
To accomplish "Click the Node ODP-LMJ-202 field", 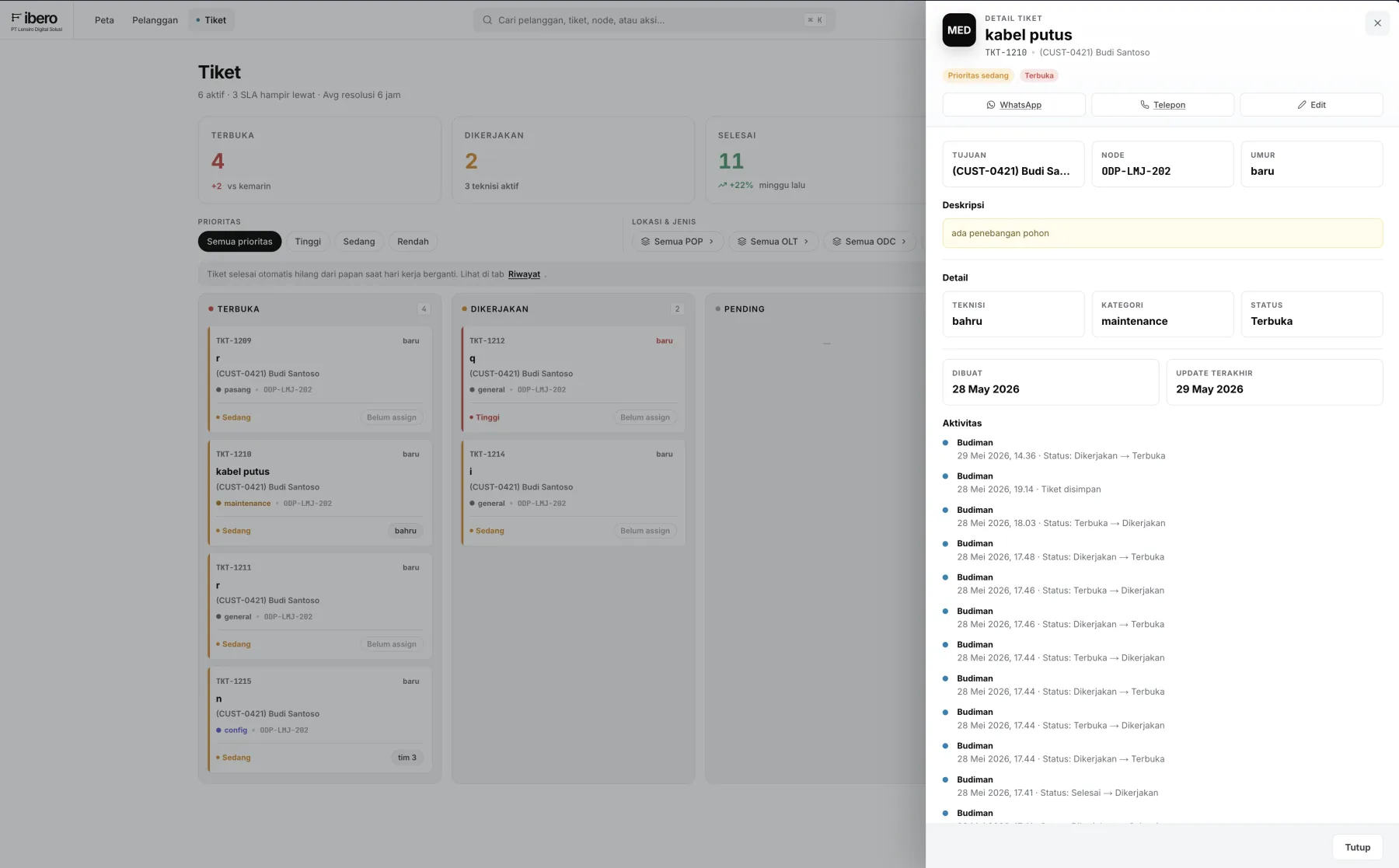I will [x=1162, y=164].
